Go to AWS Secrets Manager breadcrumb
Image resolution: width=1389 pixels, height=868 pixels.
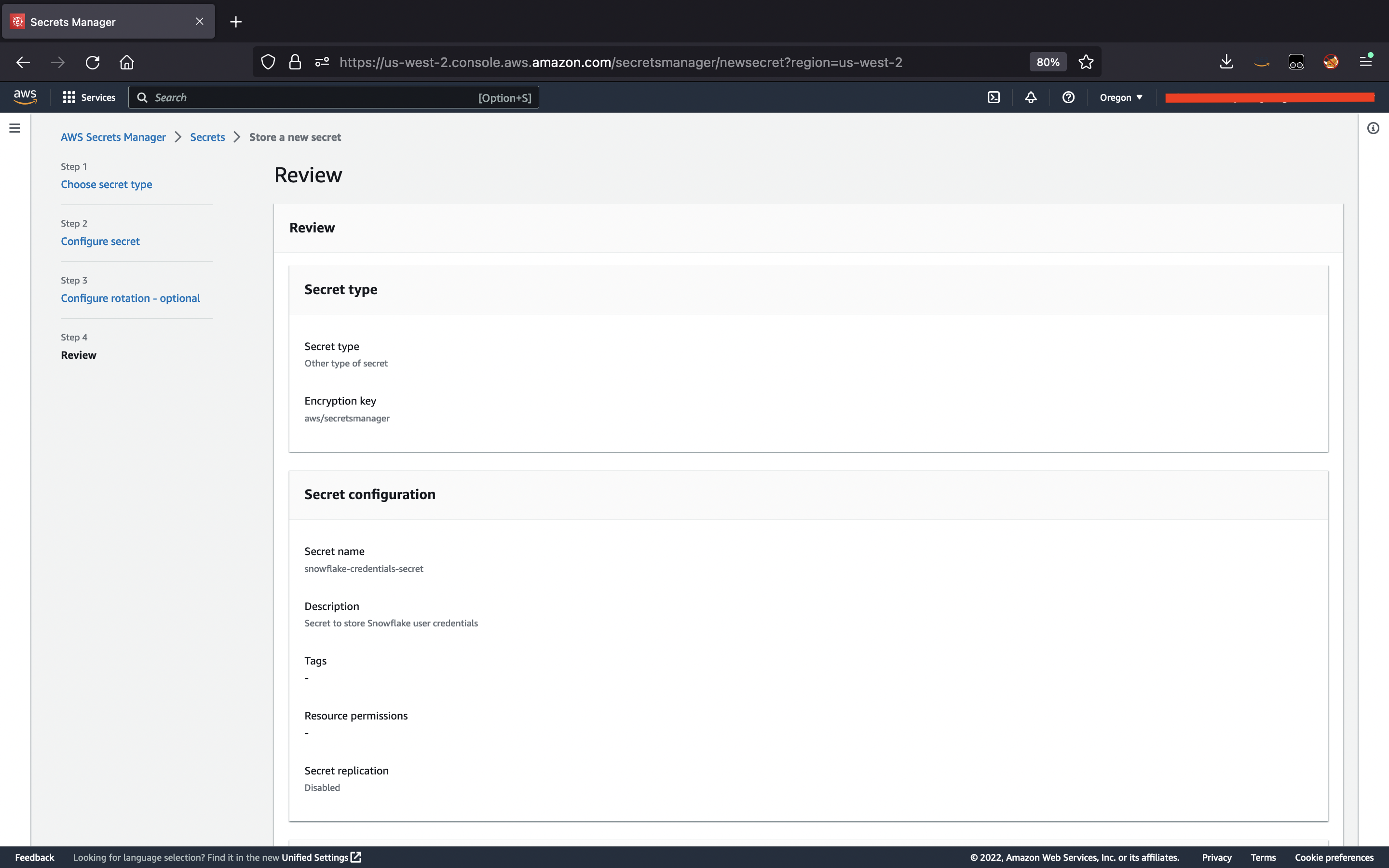[113, 137]
